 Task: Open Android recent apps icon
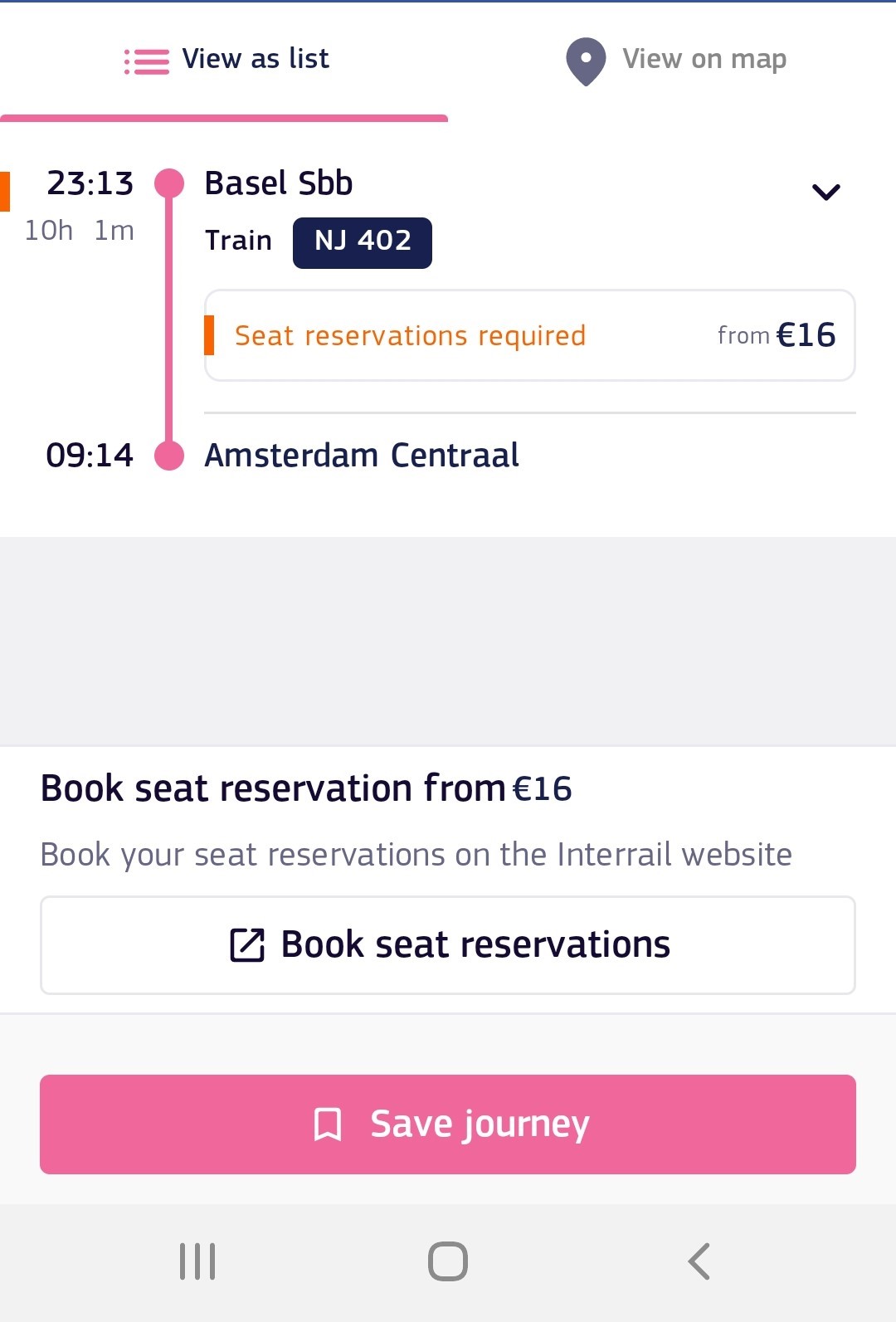(197, 1261)
